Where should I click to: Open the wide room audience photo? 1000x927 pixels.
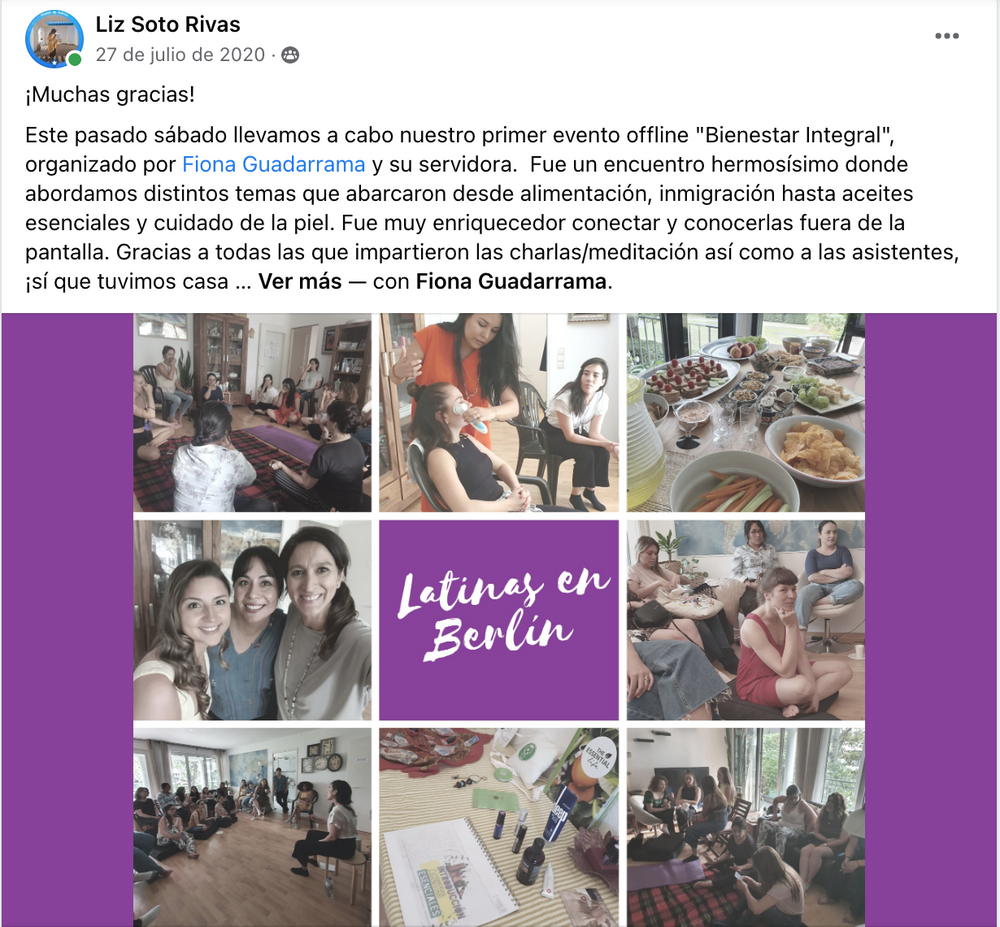pyautogui.click(x=252, y=828)
